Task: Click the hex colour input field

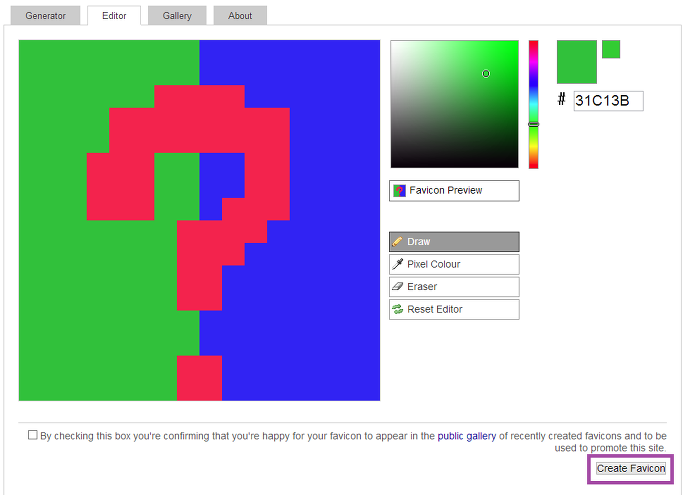Action: (608, 101)
